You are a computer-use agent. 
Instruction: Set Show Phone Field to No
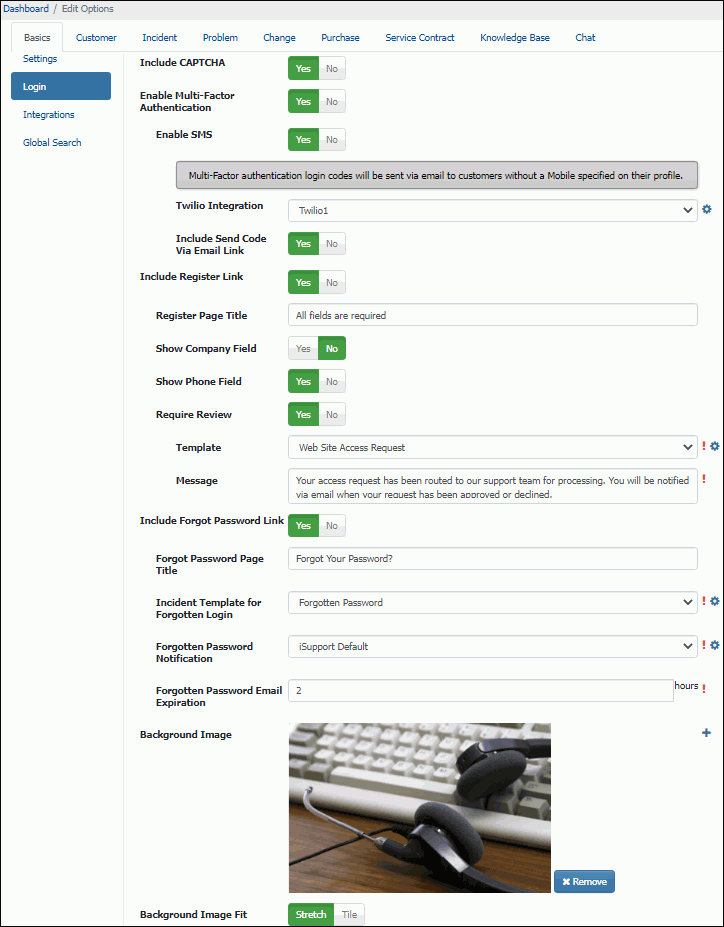[332, 382]
